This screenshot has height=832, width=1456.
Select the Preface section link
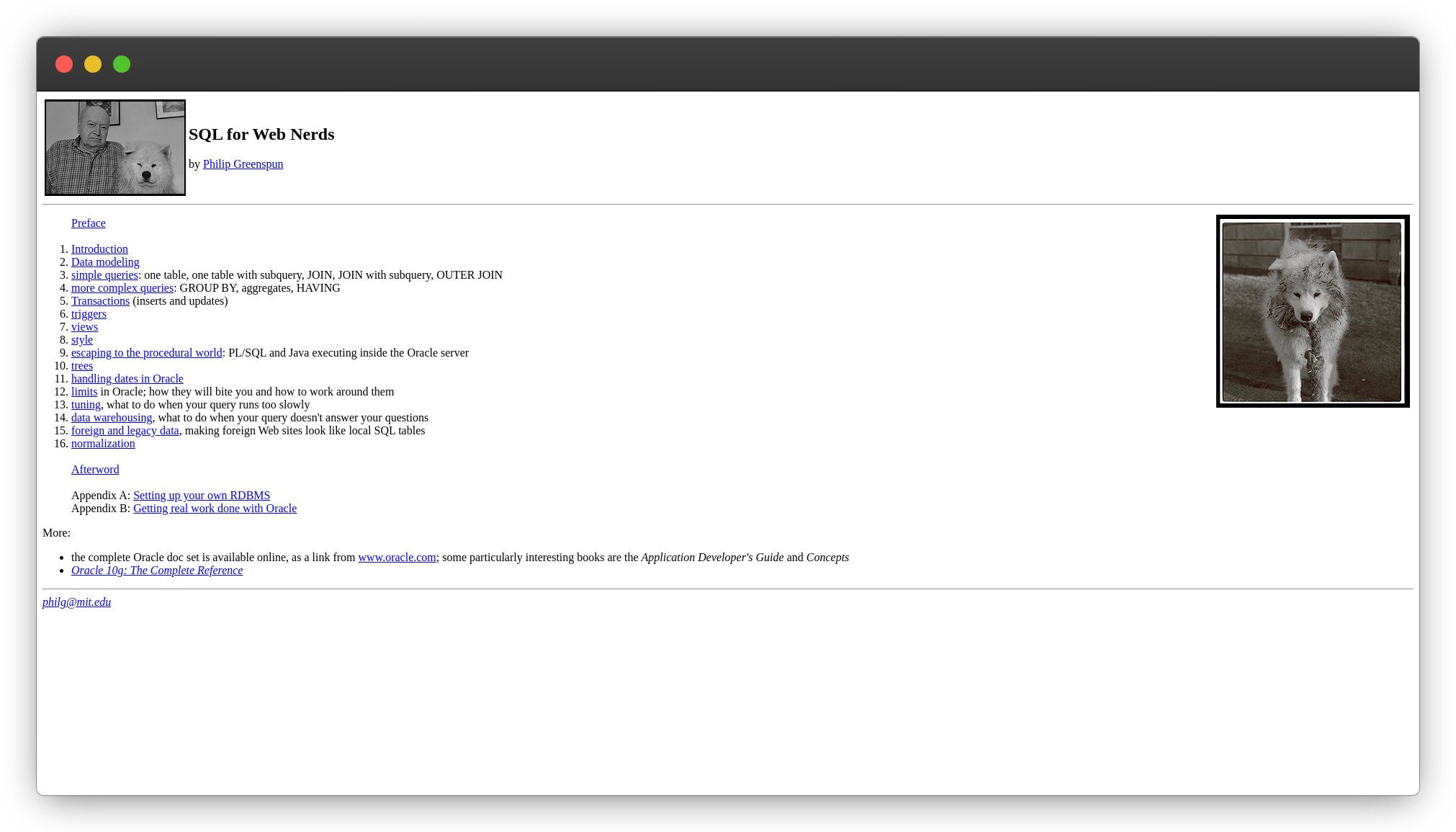pyautogui.click(x=88, y=223)
